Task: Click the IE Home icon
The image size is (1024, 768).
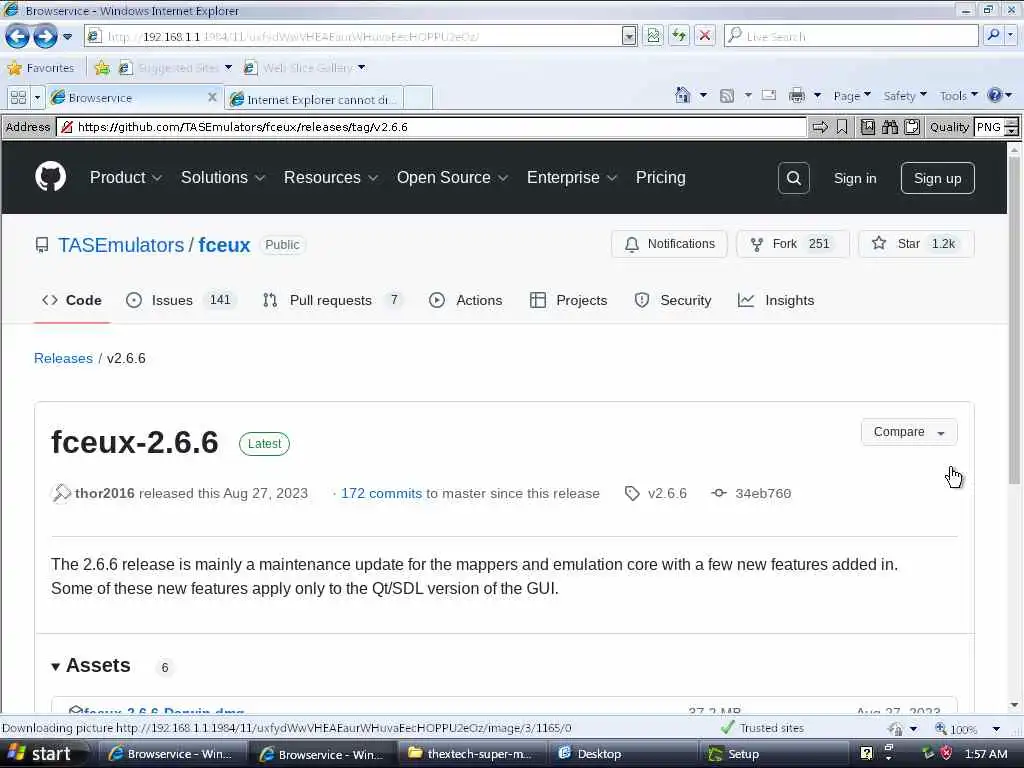Action: pos(682,96)
